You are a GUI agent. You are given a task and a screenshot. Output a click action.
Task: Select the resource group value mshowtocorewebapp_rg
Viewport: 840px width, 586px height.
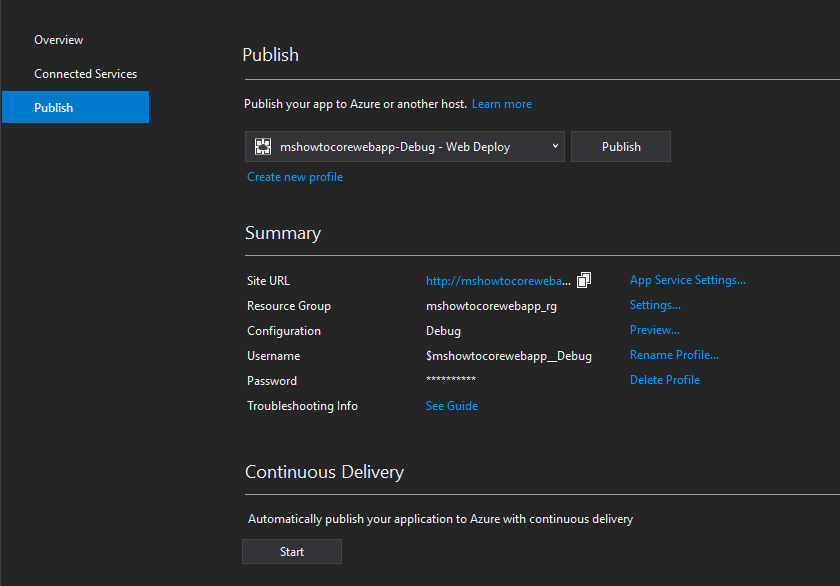pos(491,306)
